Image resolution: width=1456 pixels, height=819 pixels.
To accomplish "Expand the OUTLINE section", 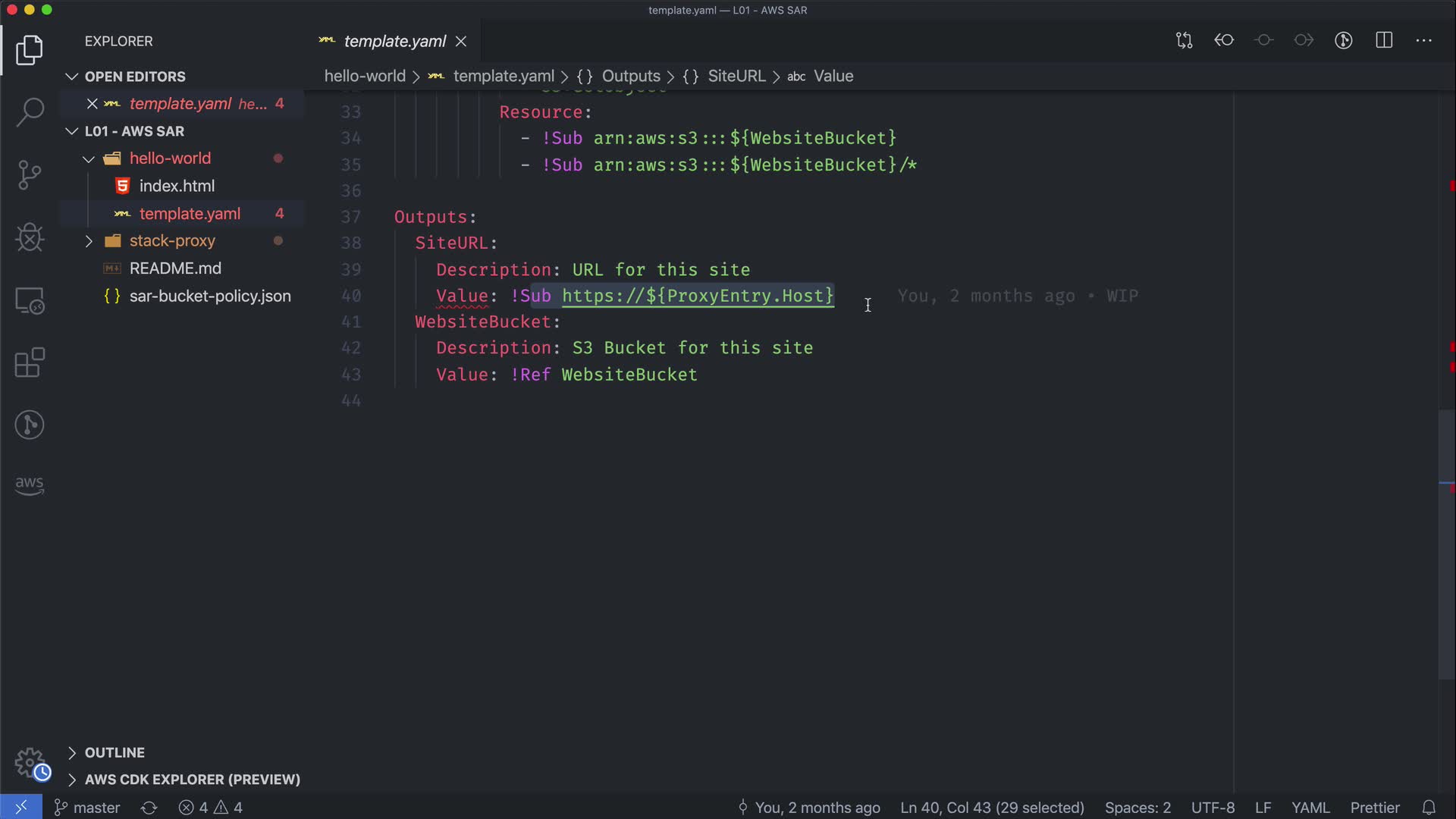I will pos(114,752).
